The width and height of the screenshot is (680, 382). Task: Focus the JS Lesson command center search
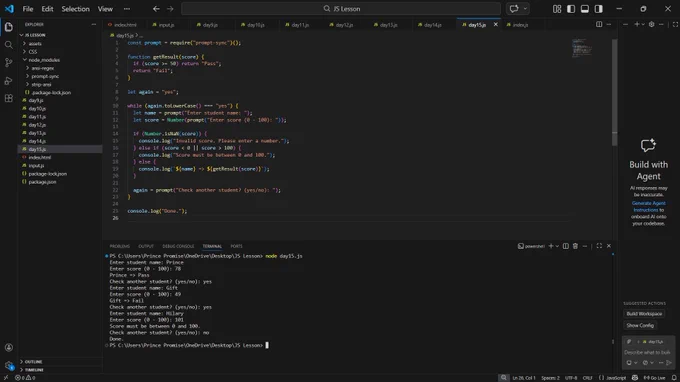[x=341, y=9]
